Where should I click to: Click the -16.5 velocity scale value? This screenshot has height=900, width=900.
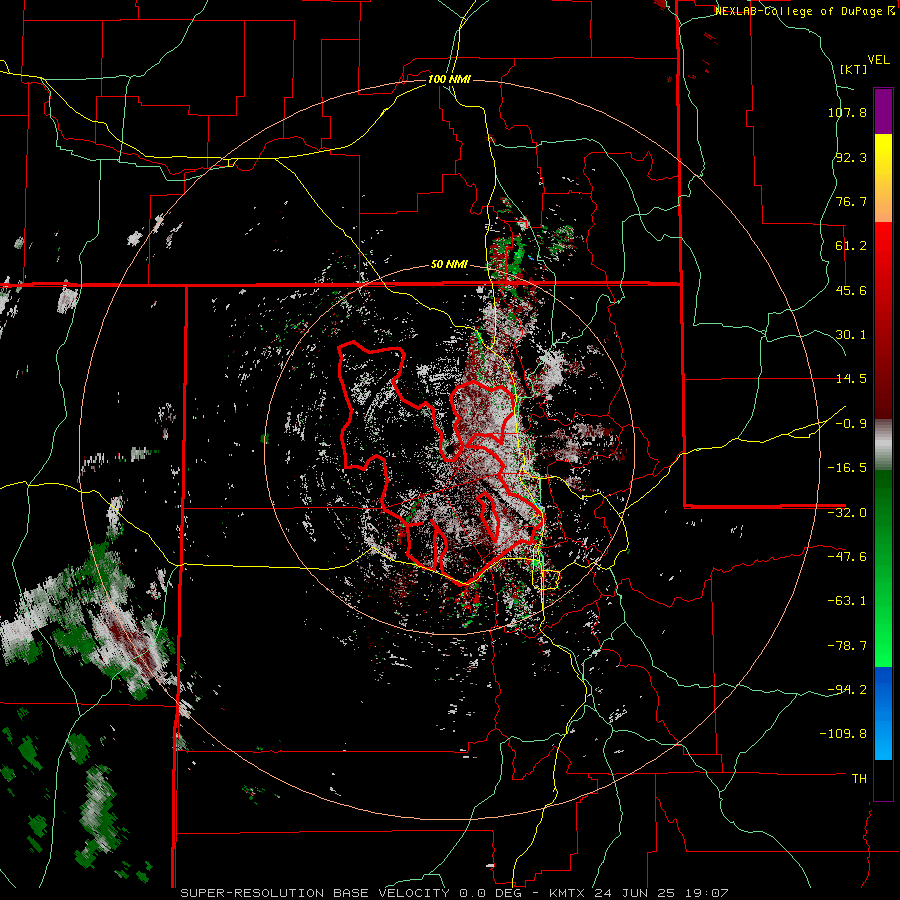[847, 468]
